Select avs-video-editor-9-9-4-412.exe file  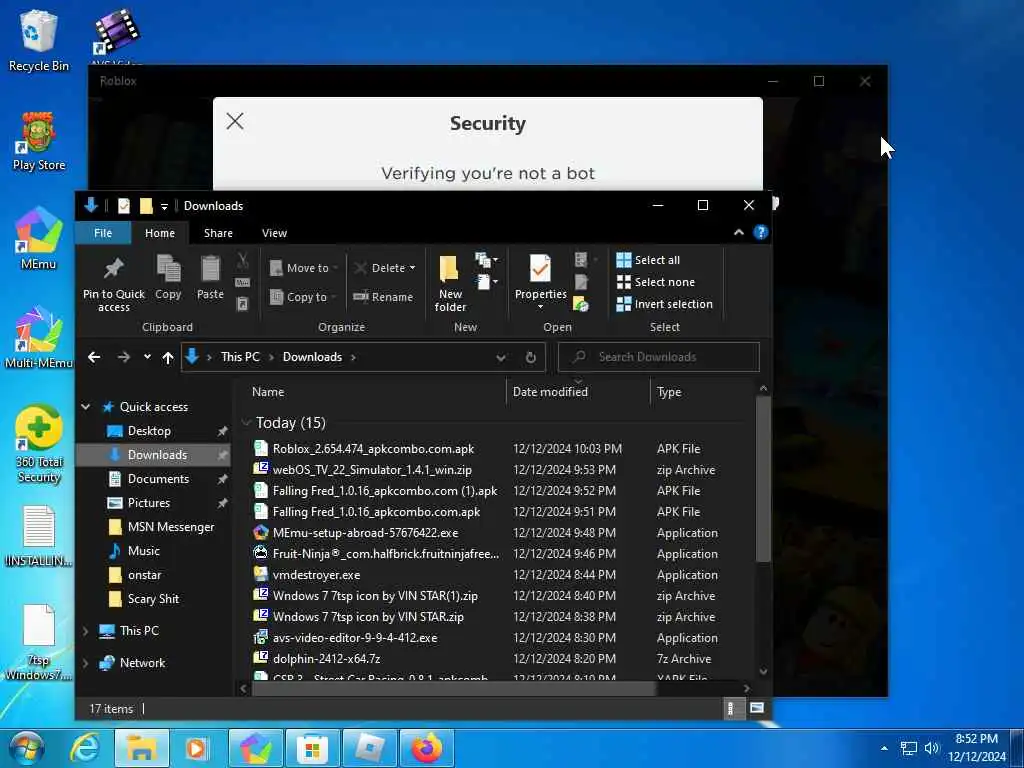[x=355, y=637]
